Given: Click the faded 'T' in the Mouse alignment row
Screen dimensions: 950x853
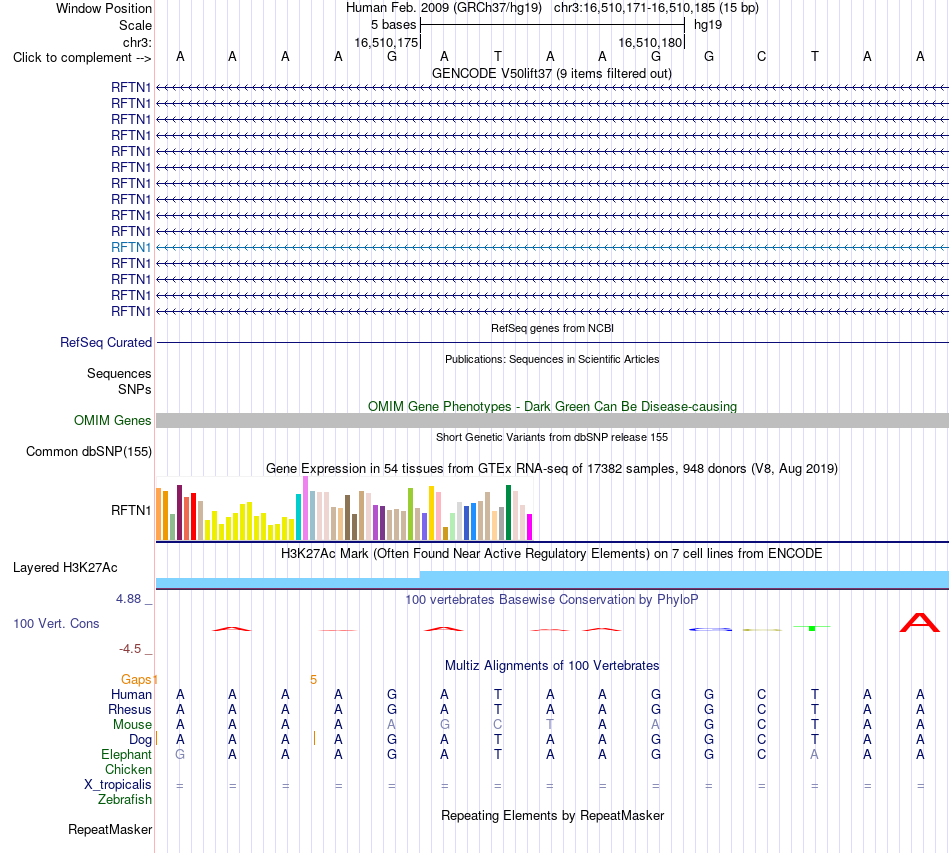Looking at the screenshot, I should [x=550, y=724].
